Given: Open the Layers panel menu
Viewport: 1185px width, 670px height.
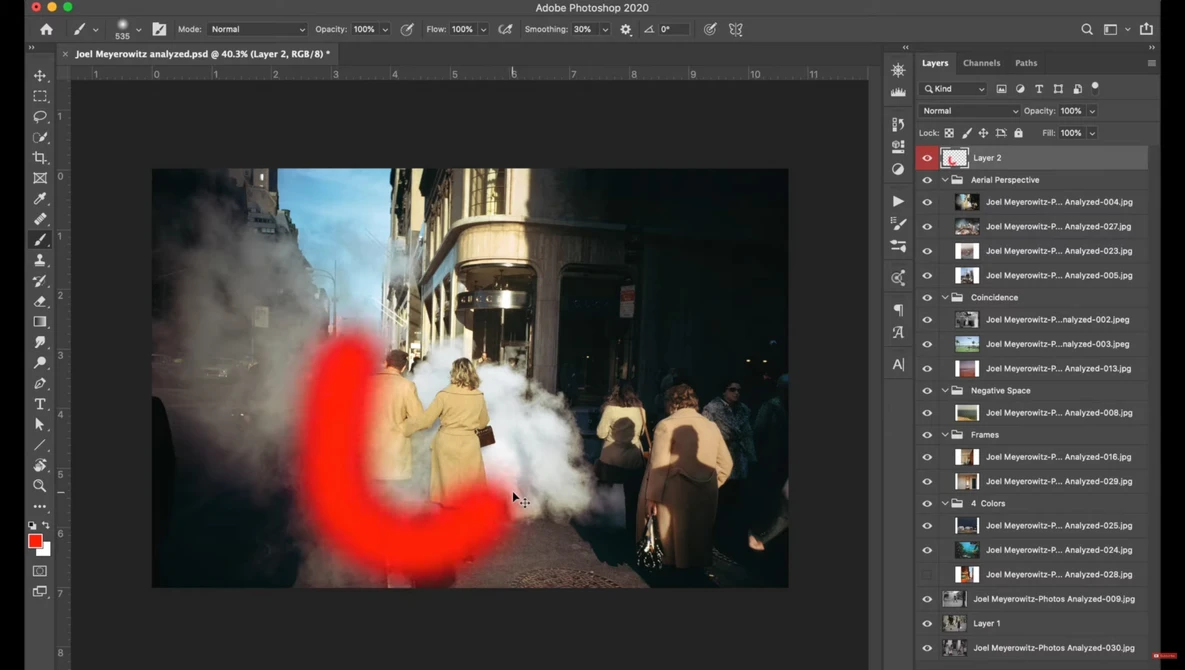Looking at the screenshot, I should (1151, 63).
